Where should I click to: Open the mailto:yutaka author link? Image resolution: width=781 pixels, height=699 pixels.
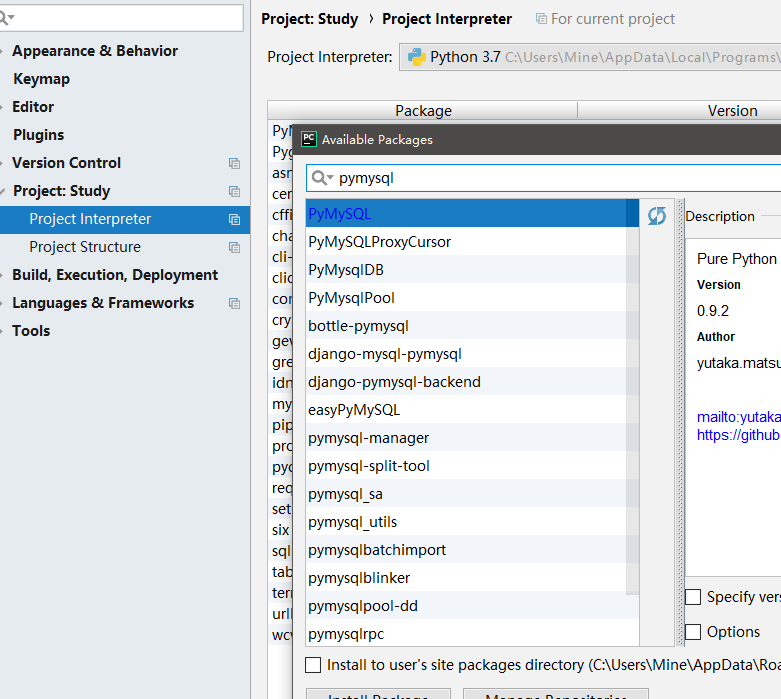(x=739, y=417)
